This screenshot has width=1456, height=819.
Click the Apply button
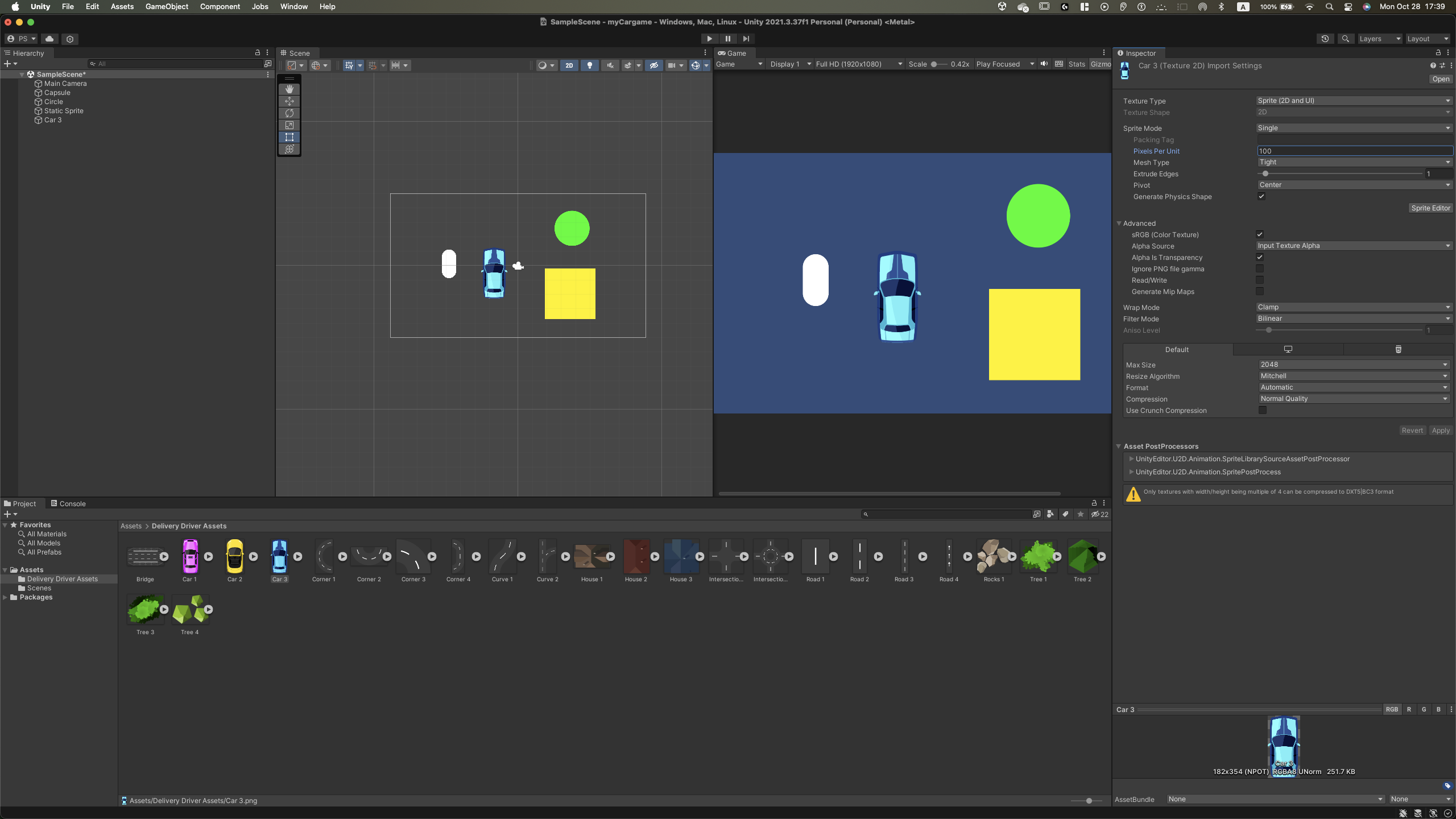(1441, 431)
